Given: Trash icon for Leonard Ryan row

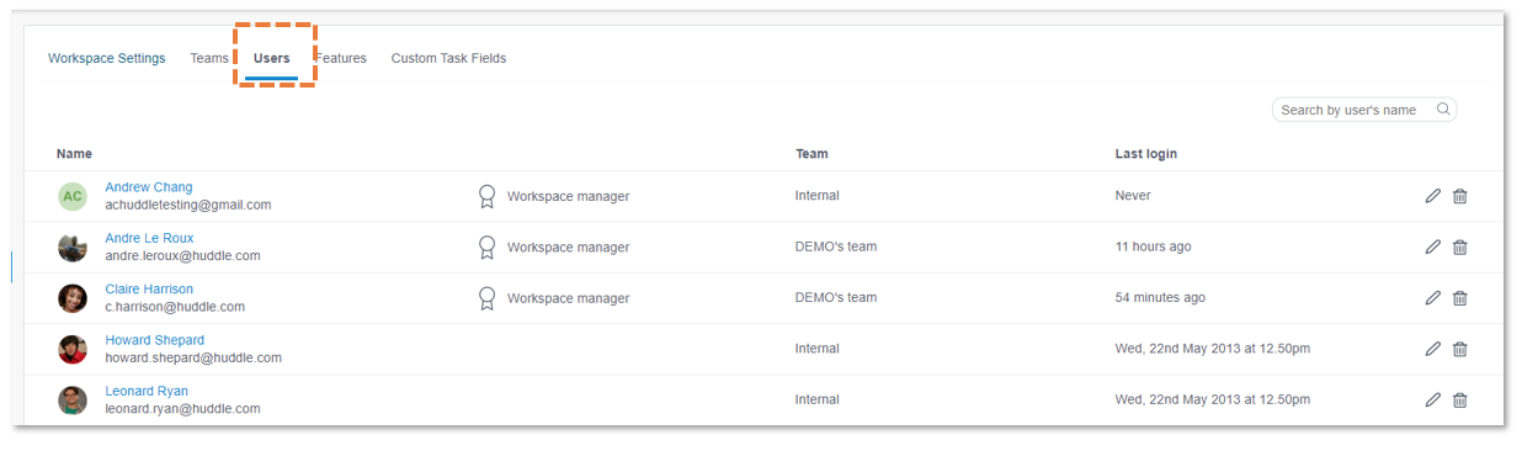Looking at the screenshot, I should (1460, 400).
